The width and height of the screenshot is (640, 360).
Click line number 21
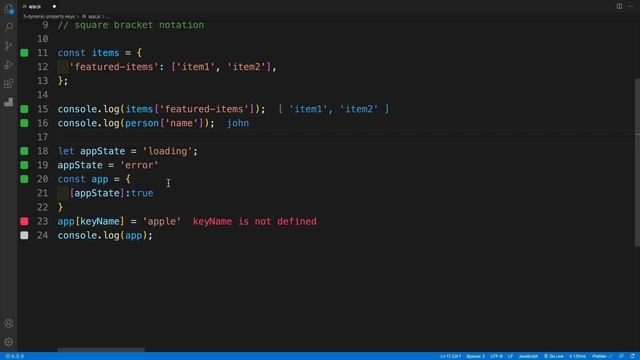[42, 193]
